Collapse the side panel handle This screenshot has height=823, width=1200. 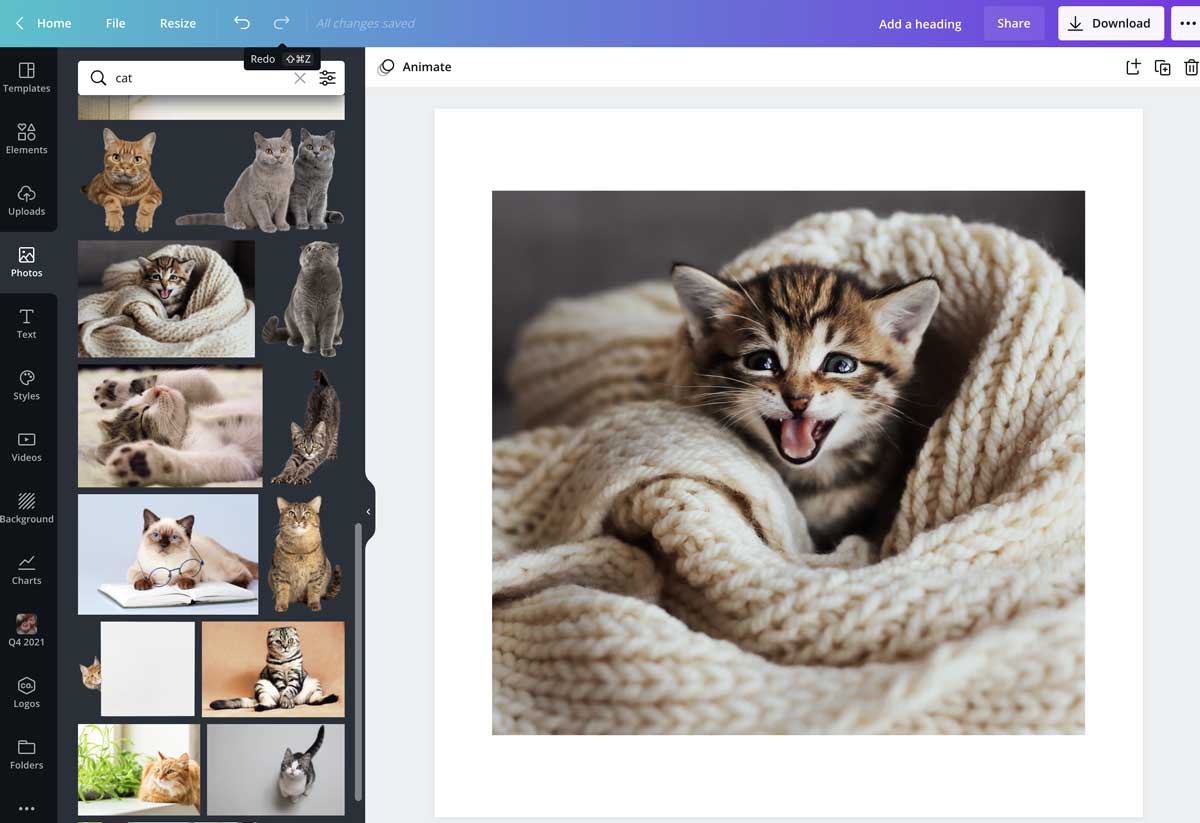pos(368,511)
